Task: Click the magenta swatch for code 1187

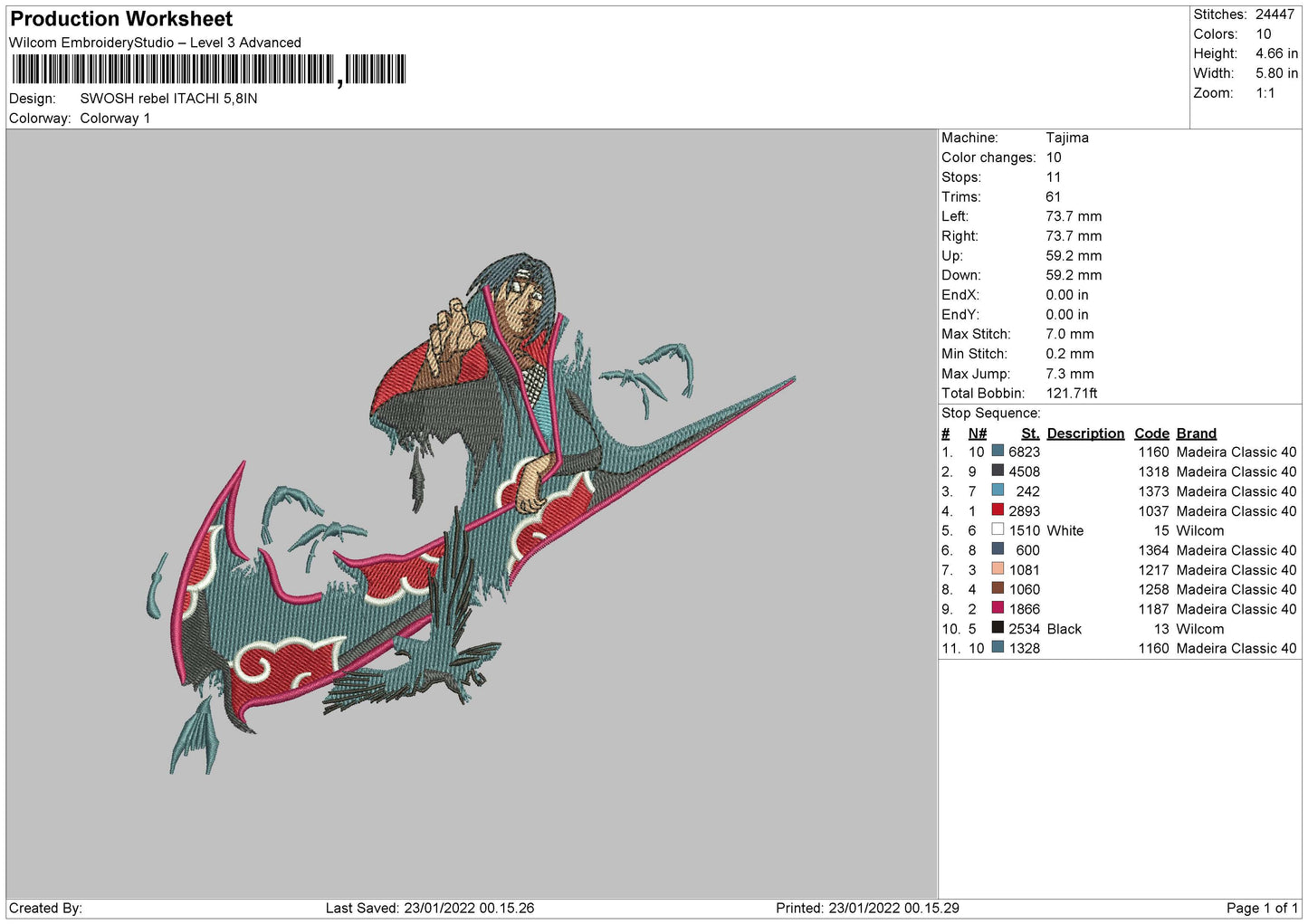Action: (998, 609)
